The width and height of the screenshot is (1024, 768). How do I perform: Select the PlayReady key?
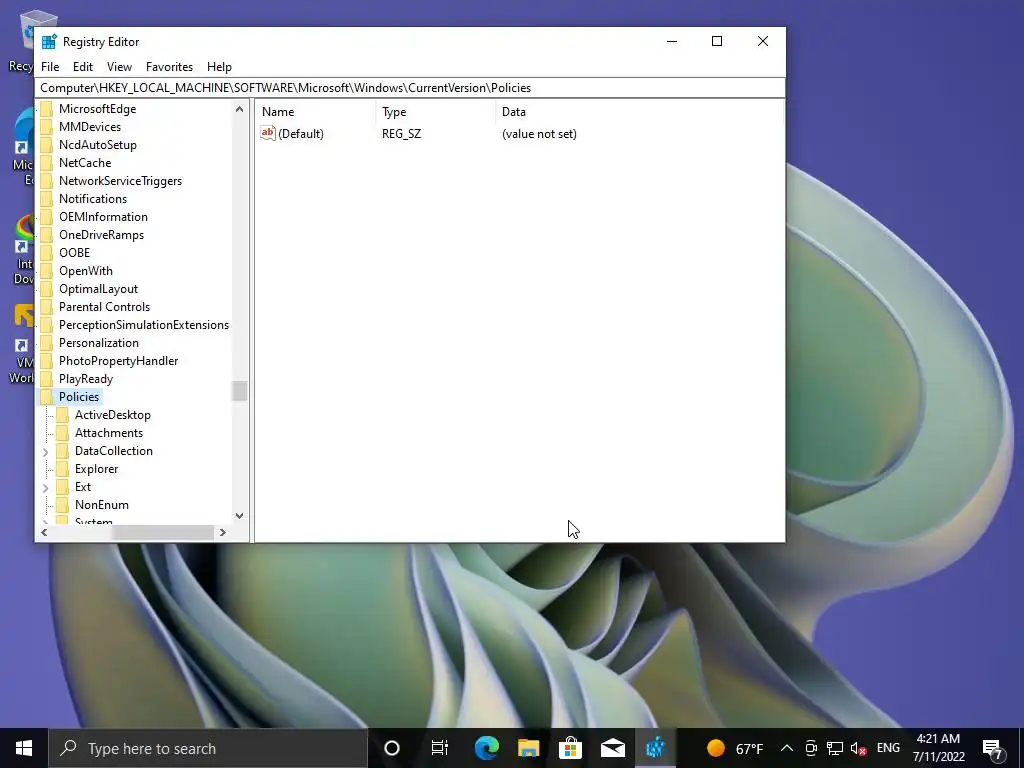tap(86, 379)
